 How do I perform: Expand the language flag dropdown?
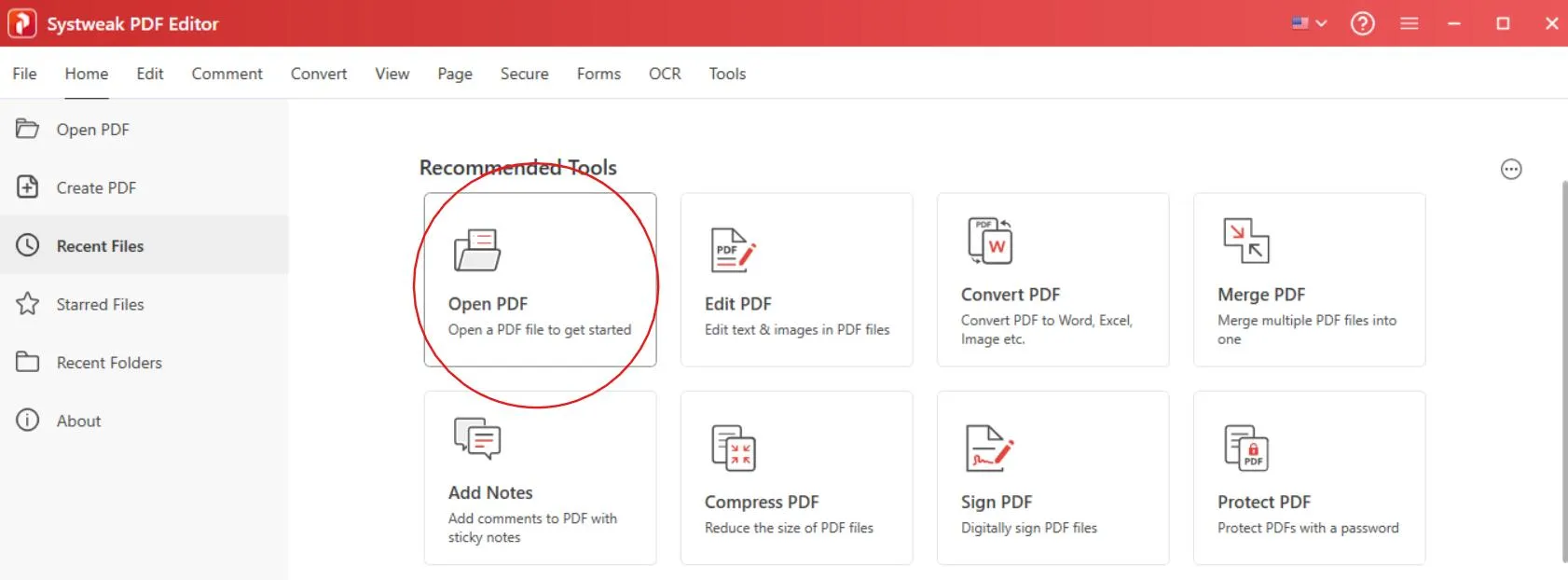click(x=1309, y=23)
